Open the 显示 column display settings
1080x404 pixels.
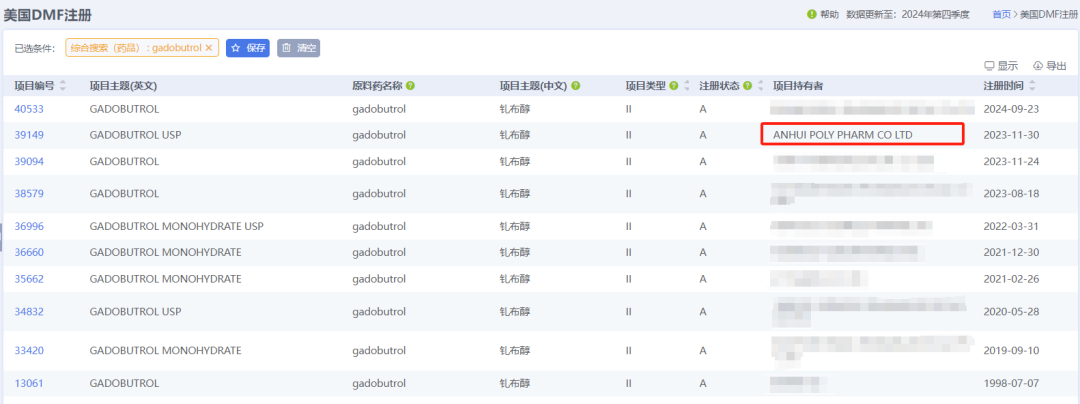click(1001, 66)
